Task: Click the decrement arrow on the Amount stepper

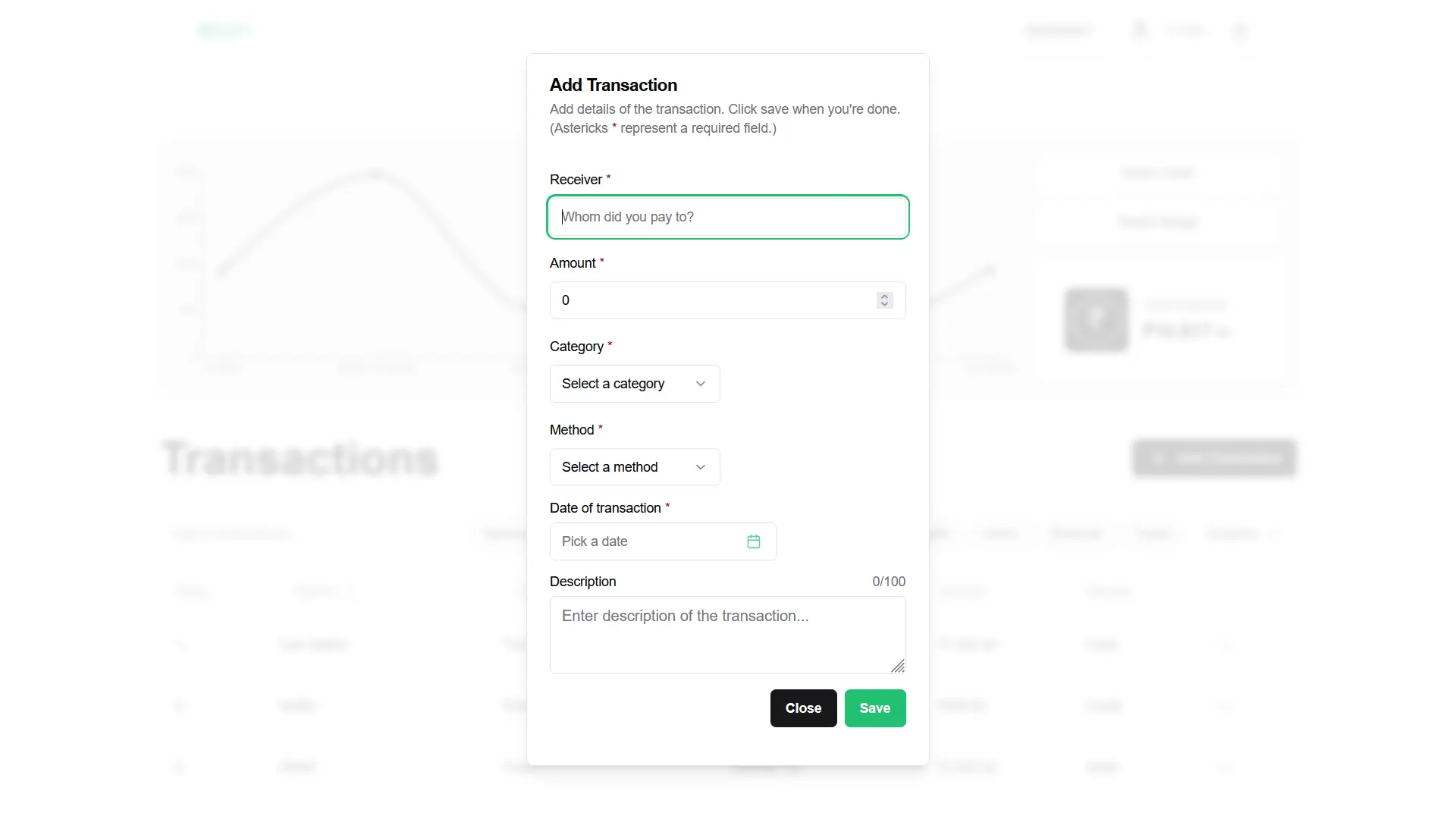Action: click(883, 304)
